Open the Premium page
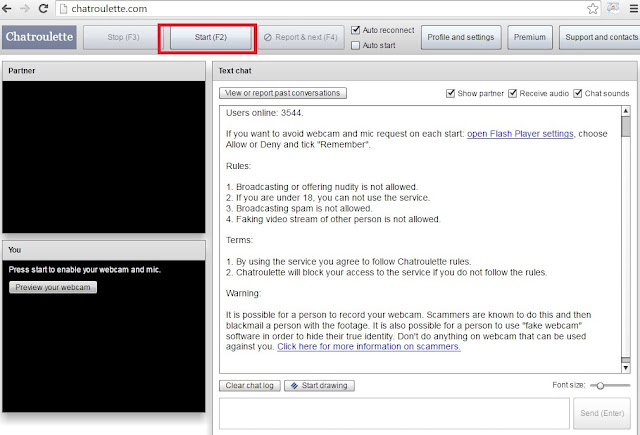 point(530,37)
